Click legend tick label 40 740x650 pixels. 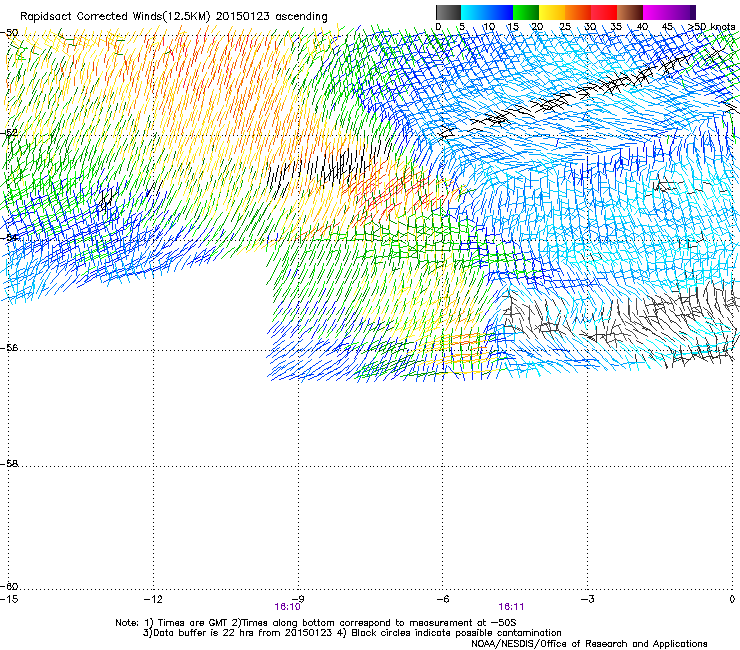[x=643, y=27]
